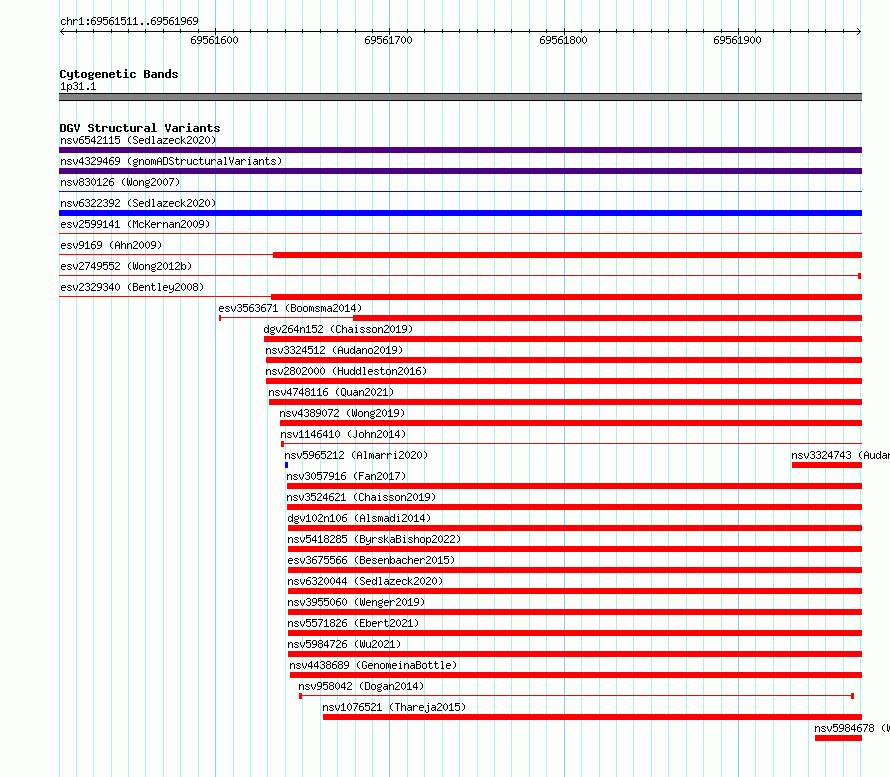The height and width of the screenshot is (777, 890).
Task: Click nsv2802000 (Huddleston2016) label
Action: pyautogui.click(x=346, y=371)
